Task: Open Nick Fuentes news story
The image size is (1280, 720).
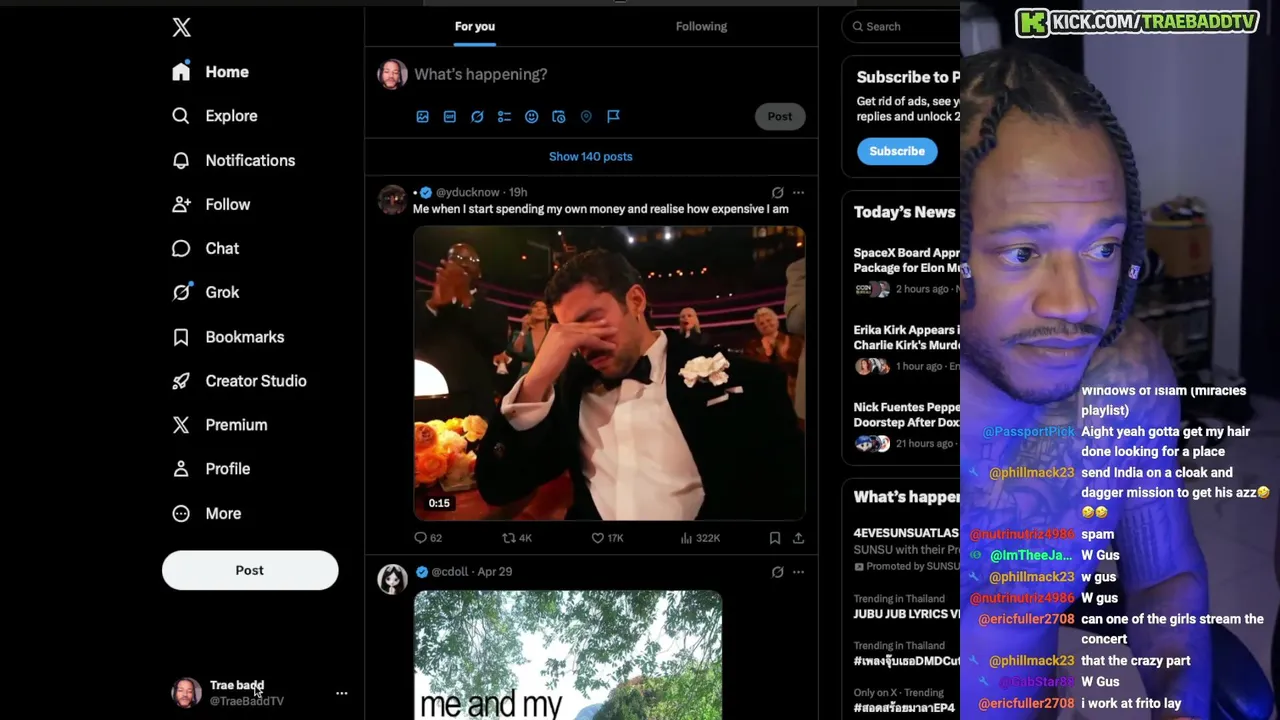Action: click(x=906, y=425)
